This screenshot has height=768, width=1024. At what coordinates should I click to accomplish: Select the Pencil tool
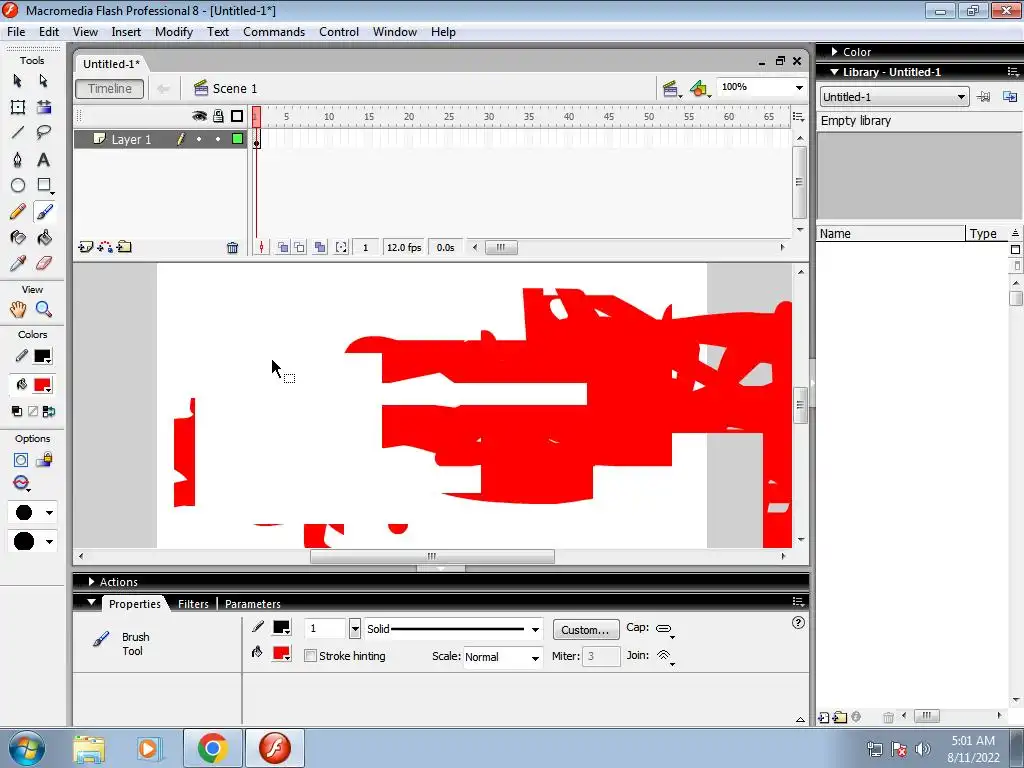(18, 212)
